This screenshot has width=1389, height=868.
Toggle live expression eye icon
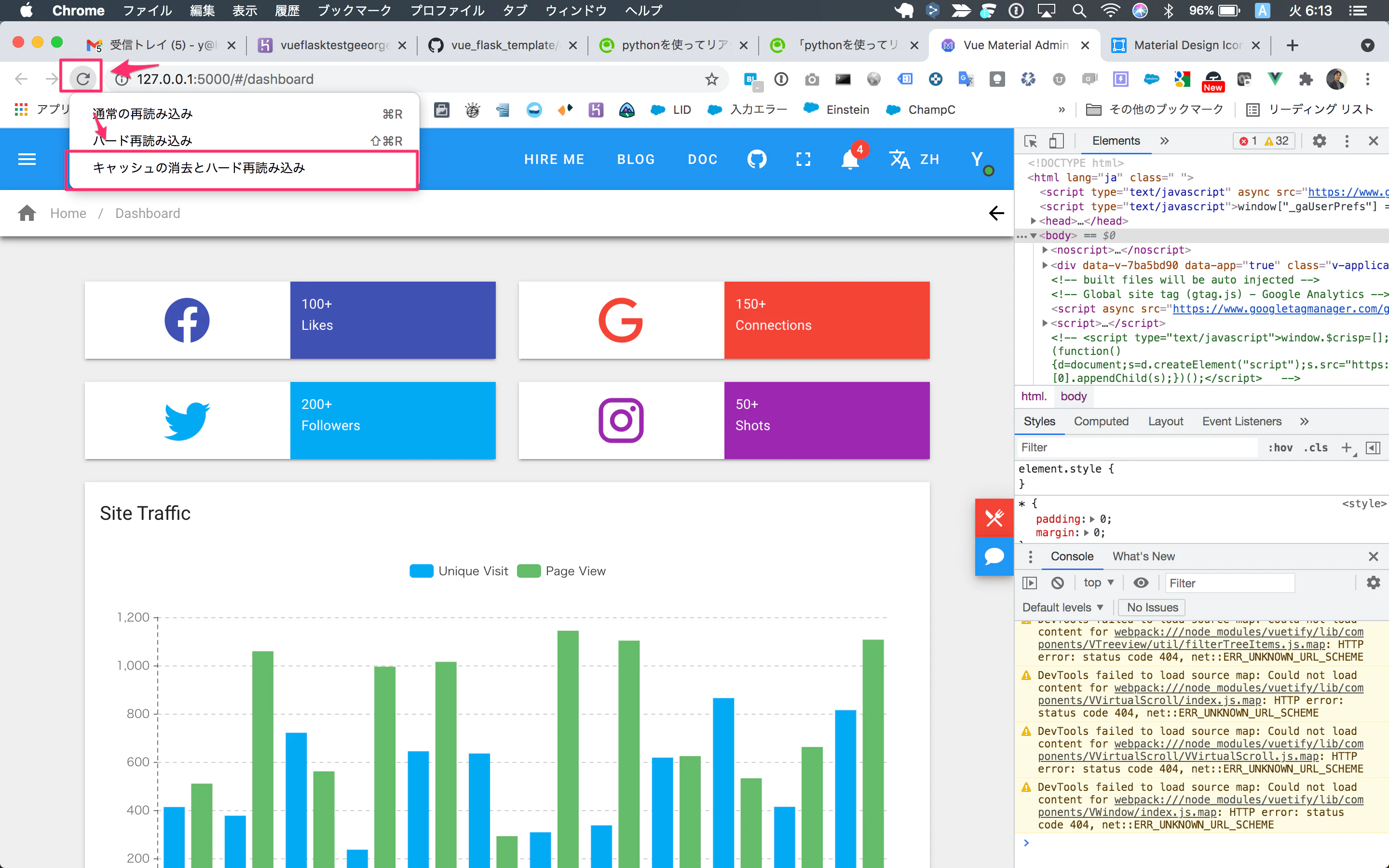[1141, 583]
